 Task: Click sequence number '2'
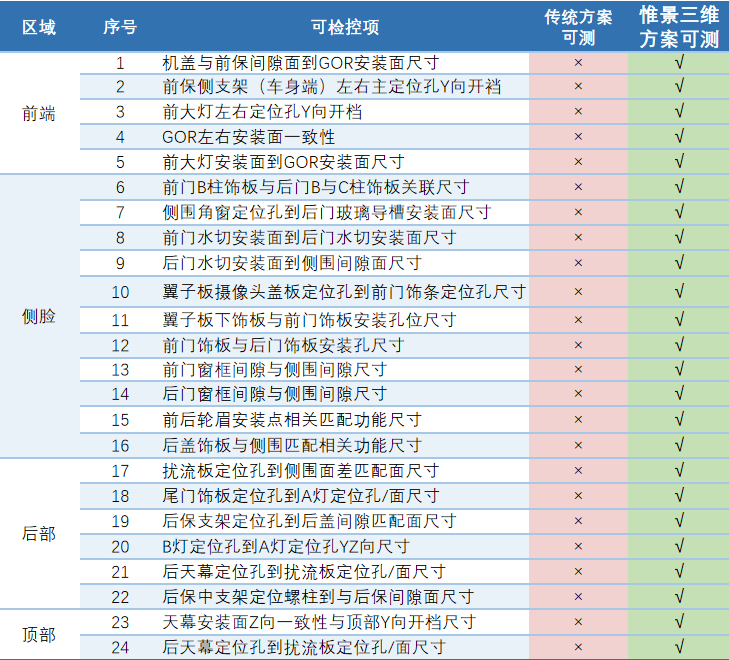click(120, 87)
